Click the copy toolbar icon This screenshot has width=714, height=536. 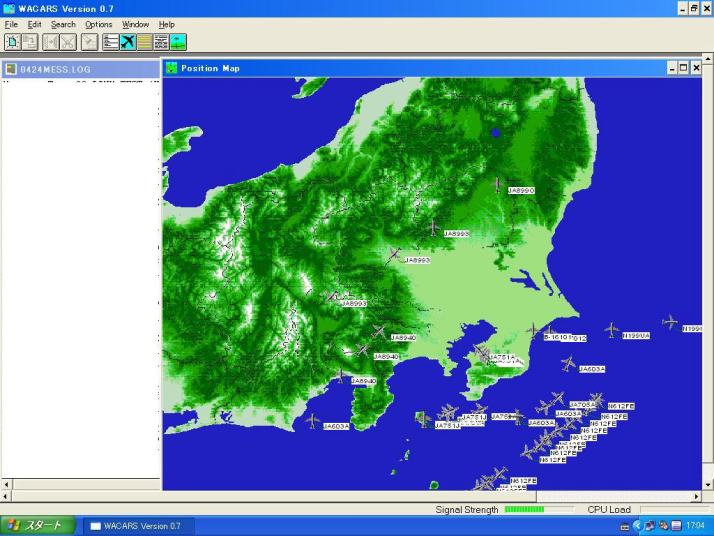click(29, 42)
